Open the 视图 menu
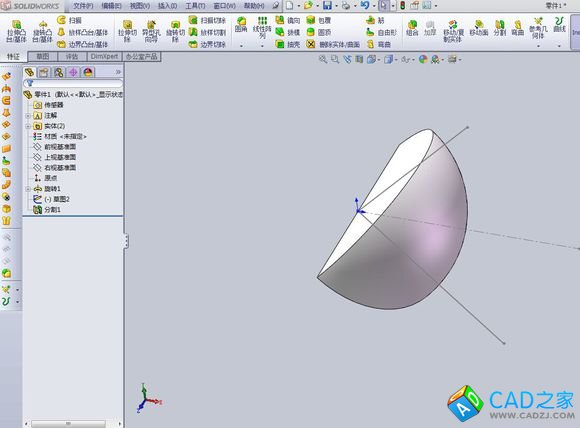 (x=140, y=6)
